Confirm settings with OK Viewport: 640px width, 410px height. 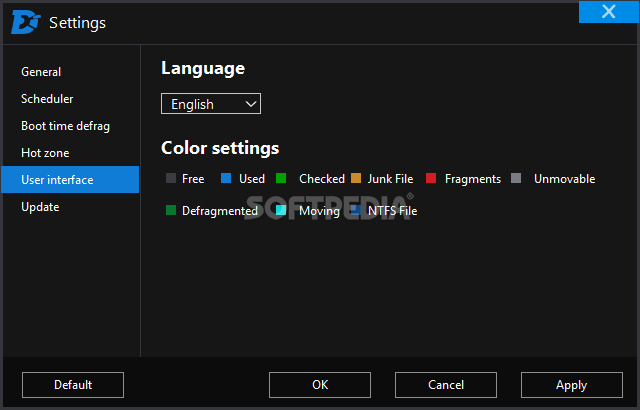[320, 385]
